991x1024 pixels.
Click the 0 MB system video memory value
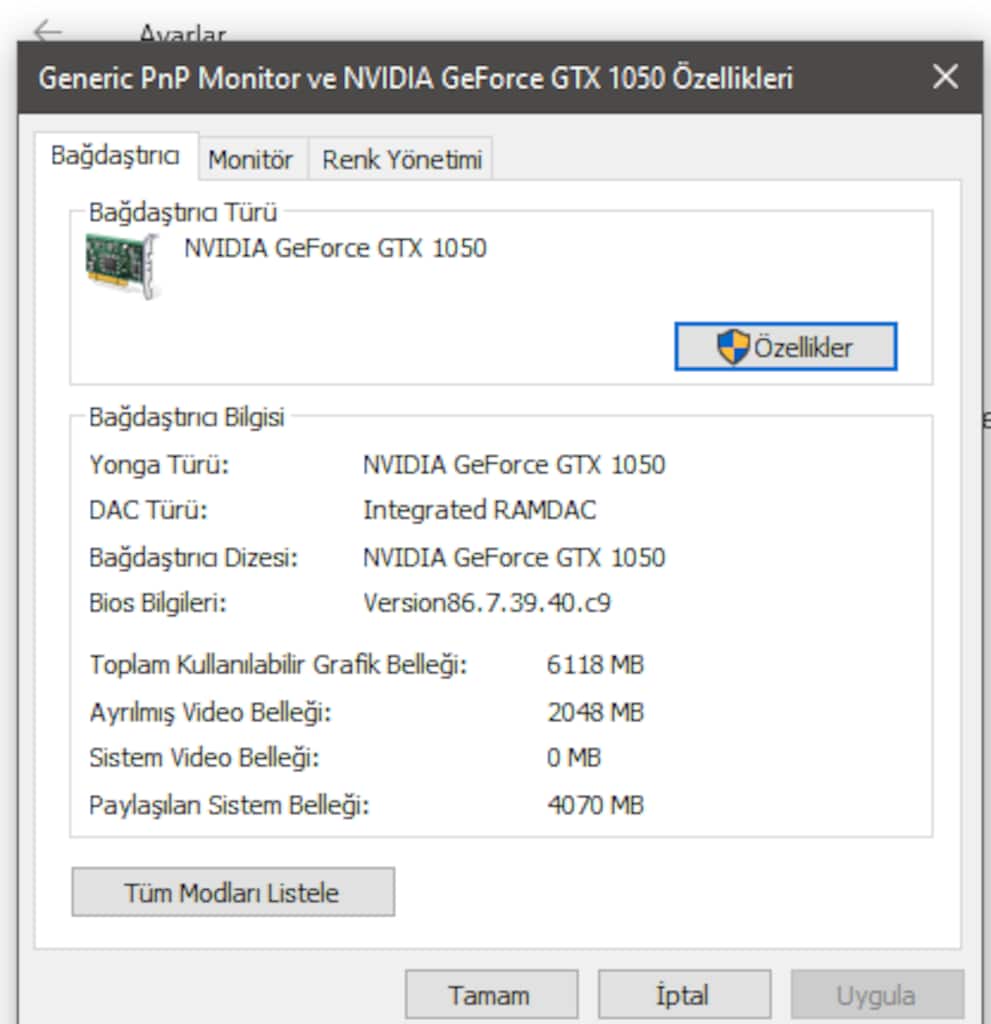pyautogui.click(x=574, y=758)
